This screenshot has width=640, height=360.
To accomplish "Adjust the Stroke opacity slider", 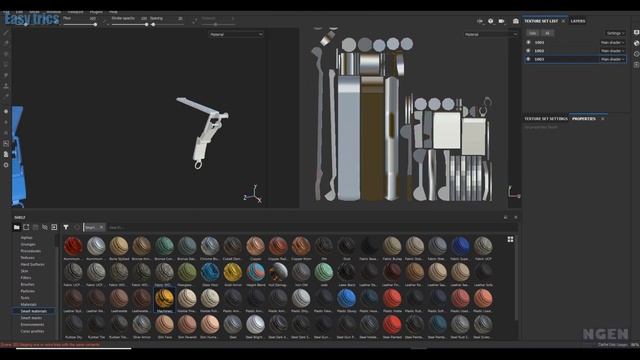I will coord(130,24).
